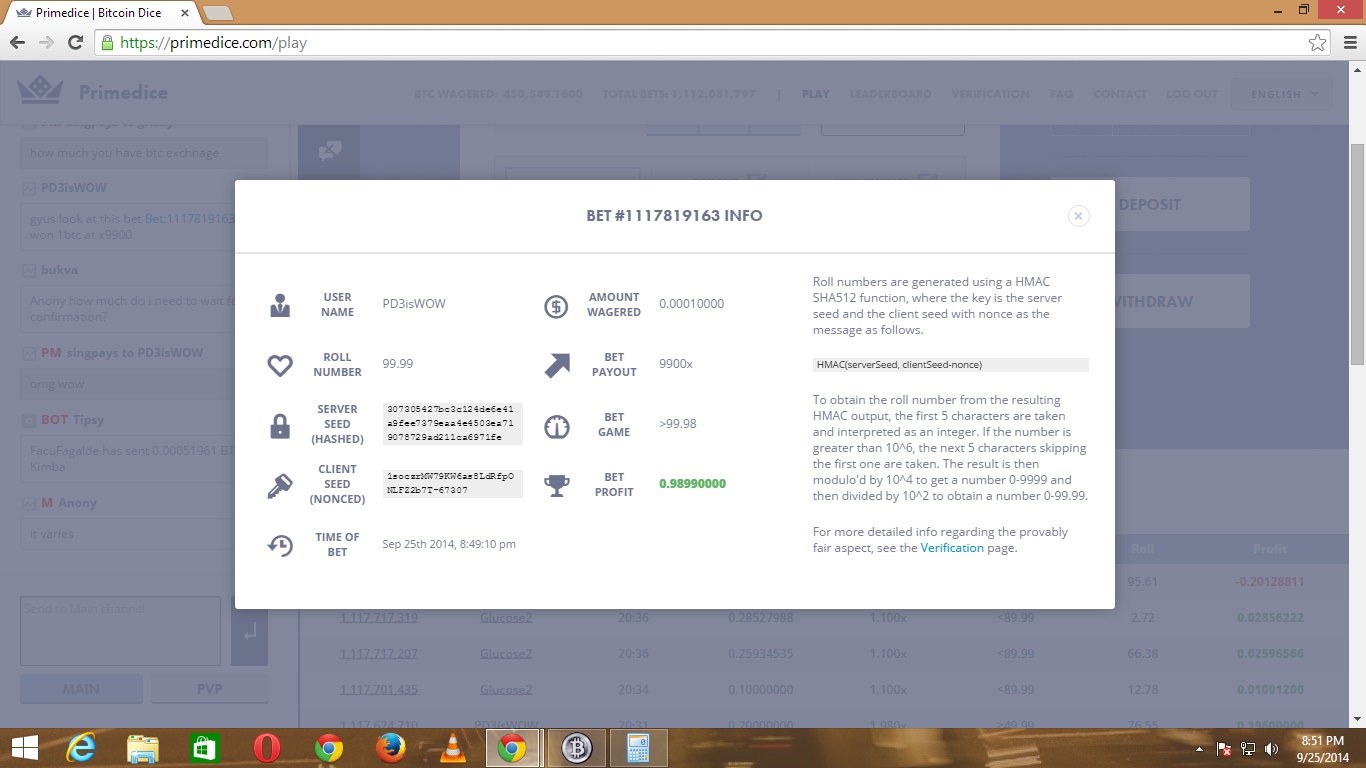Toggle the checkbox beside PD3isWOW chat message
Image resolution: width=1366 pixels, height=768 pixels.
29,188
